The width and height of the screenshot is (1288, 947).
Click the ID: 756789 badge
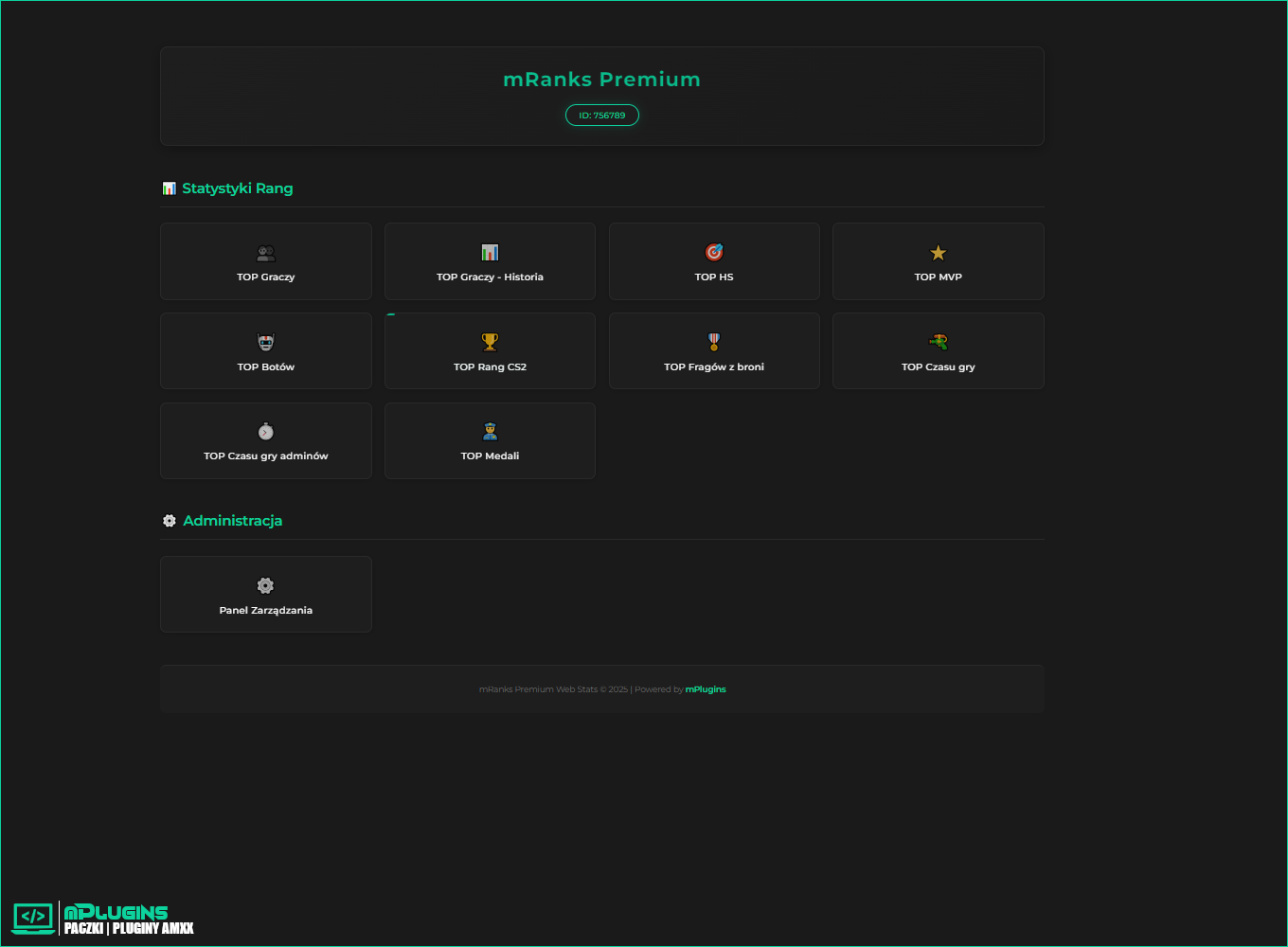pyautogui.click(x=602, y=116)
